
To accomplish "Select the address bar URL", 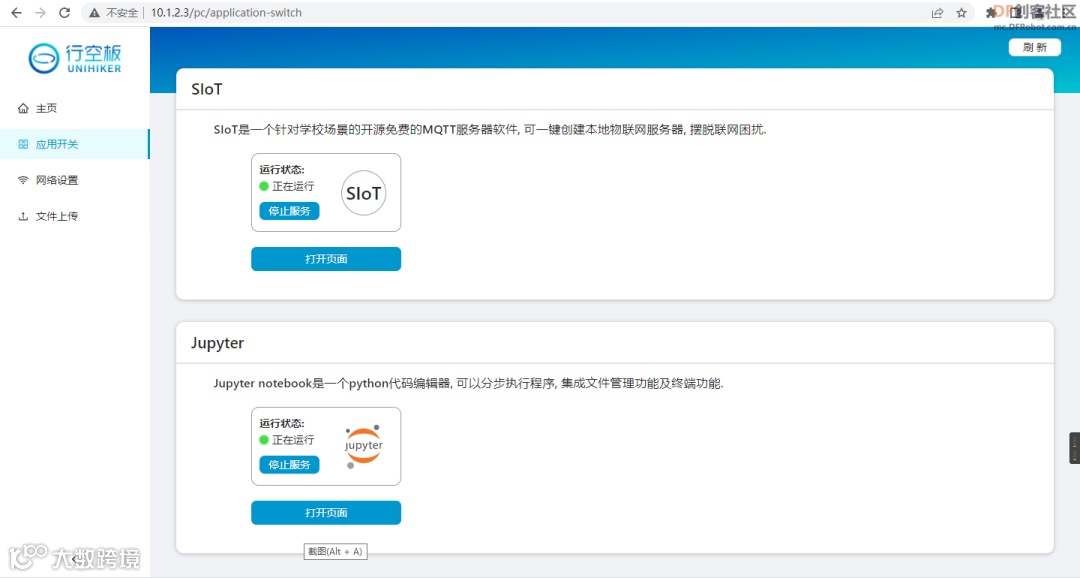I will pos(226,12).
